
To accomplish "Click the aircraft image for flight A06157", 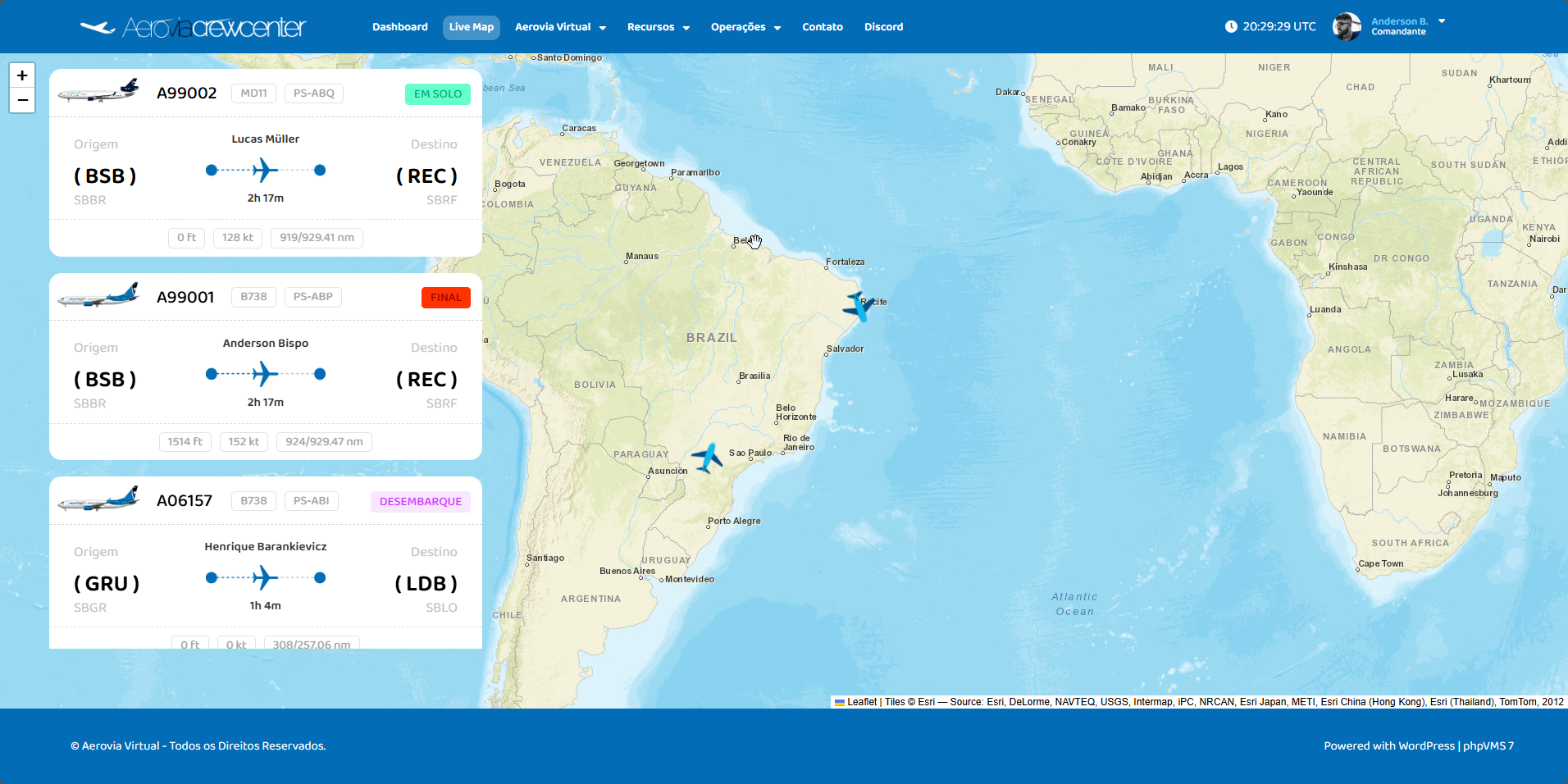I will [x=98, y=499].
